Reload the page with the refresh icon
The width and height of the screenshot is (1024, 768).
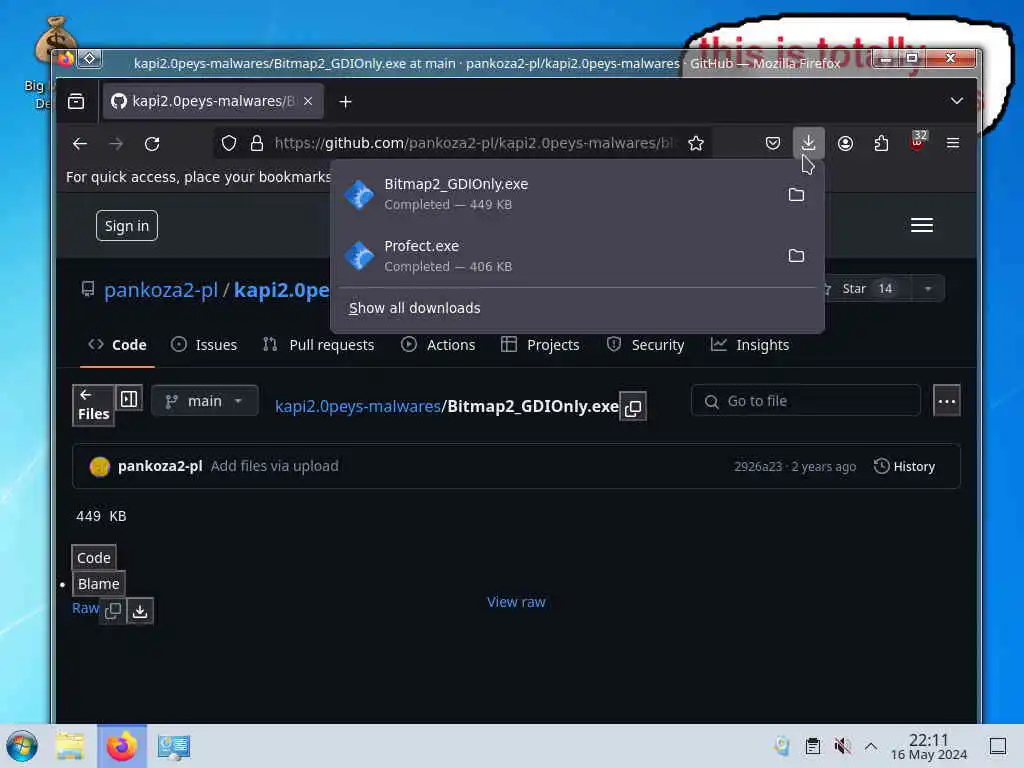point(152,144)
